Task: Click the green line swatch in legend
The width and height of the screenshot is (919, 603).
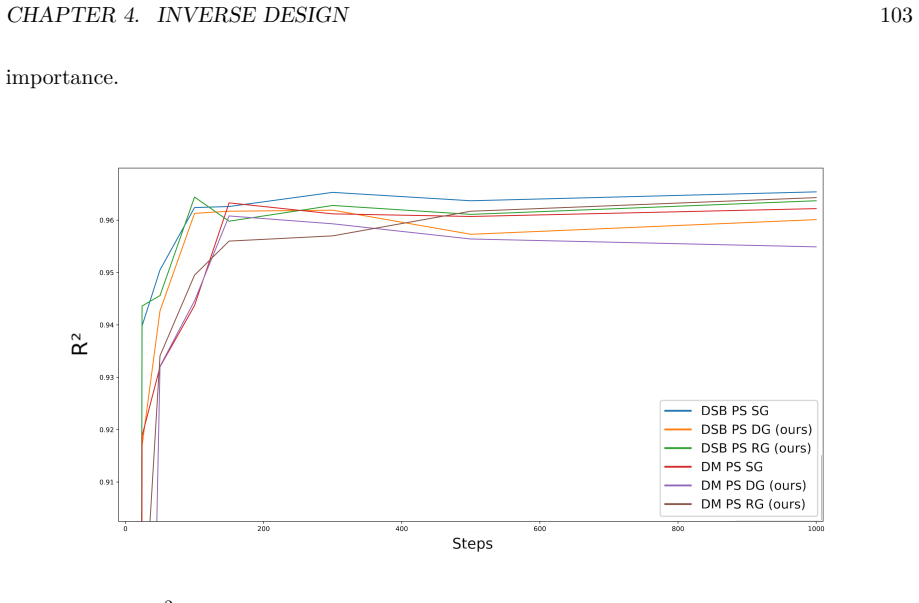Action: tap(678, 448)
